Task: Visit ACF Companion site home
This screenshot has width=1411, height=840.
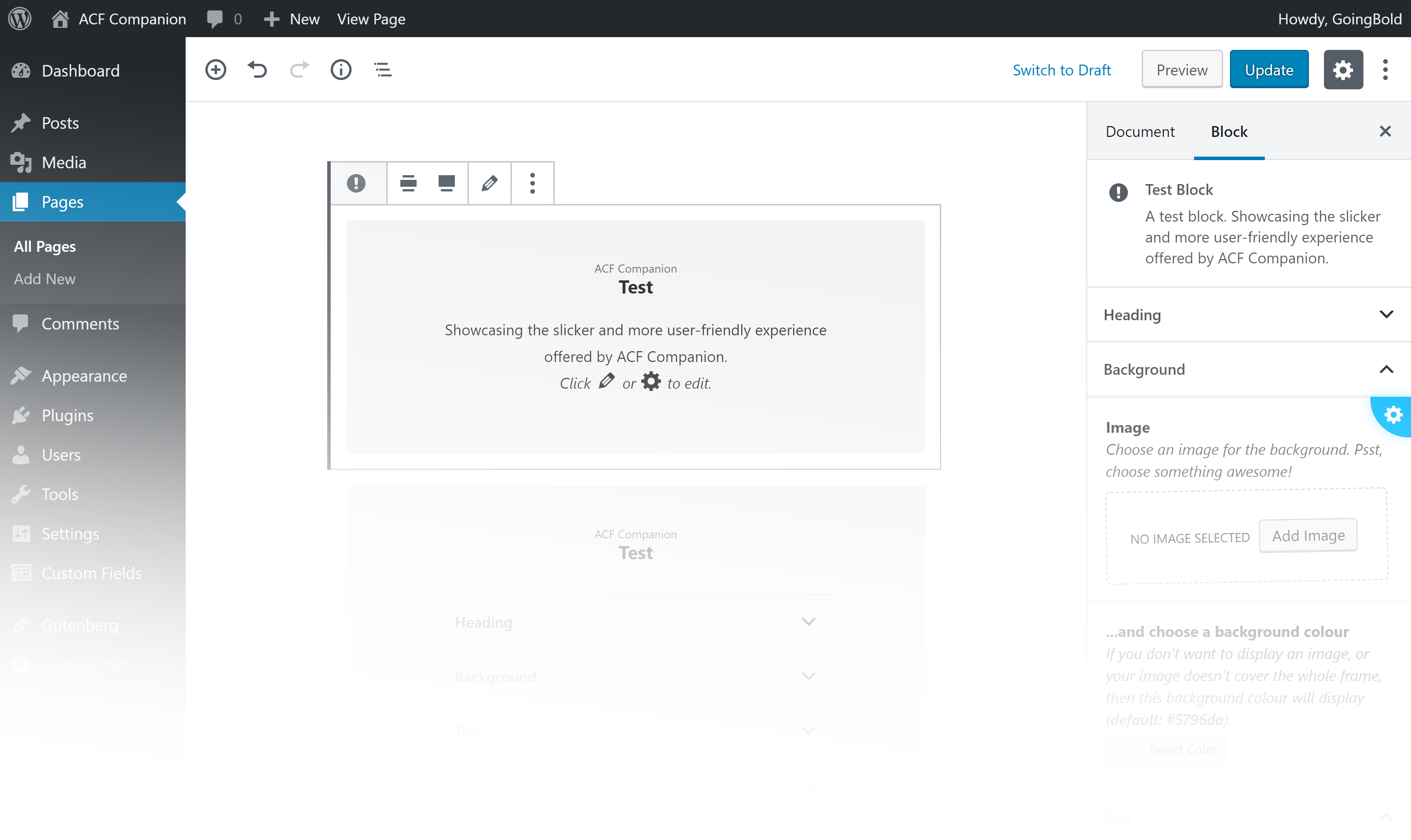Action: pos(119,19)
